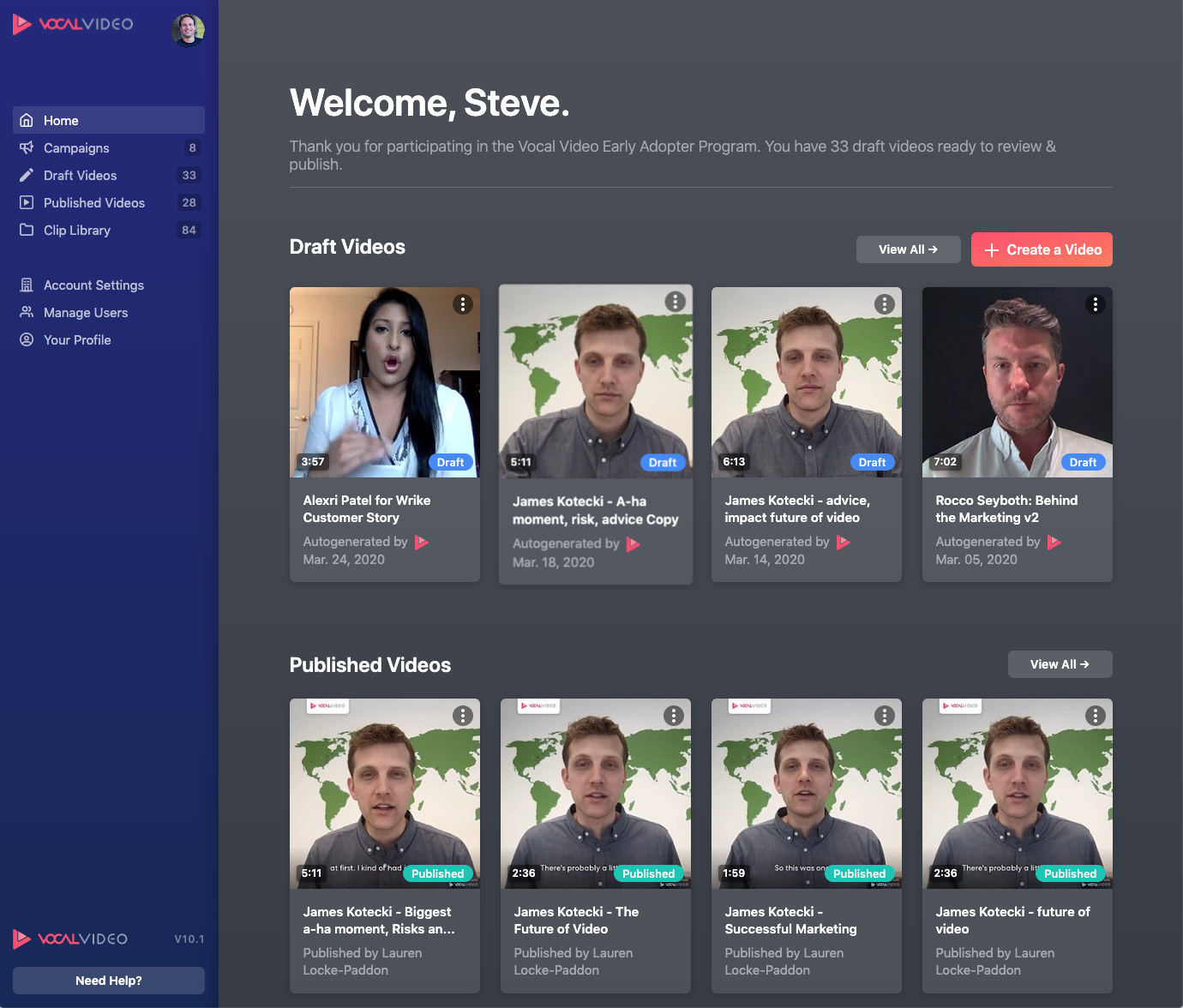This screenshot has width=1183, height=1008.
Task: Click the Published badge on Successful Marketing video
Action: tap(859, 873)
